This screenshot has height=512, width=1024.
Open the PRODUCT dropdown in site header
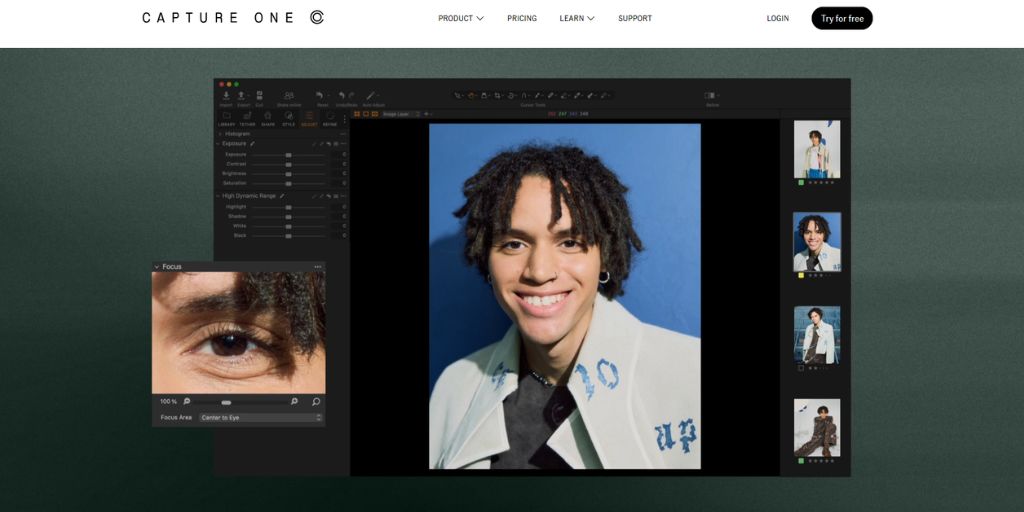tap(460, 18)
